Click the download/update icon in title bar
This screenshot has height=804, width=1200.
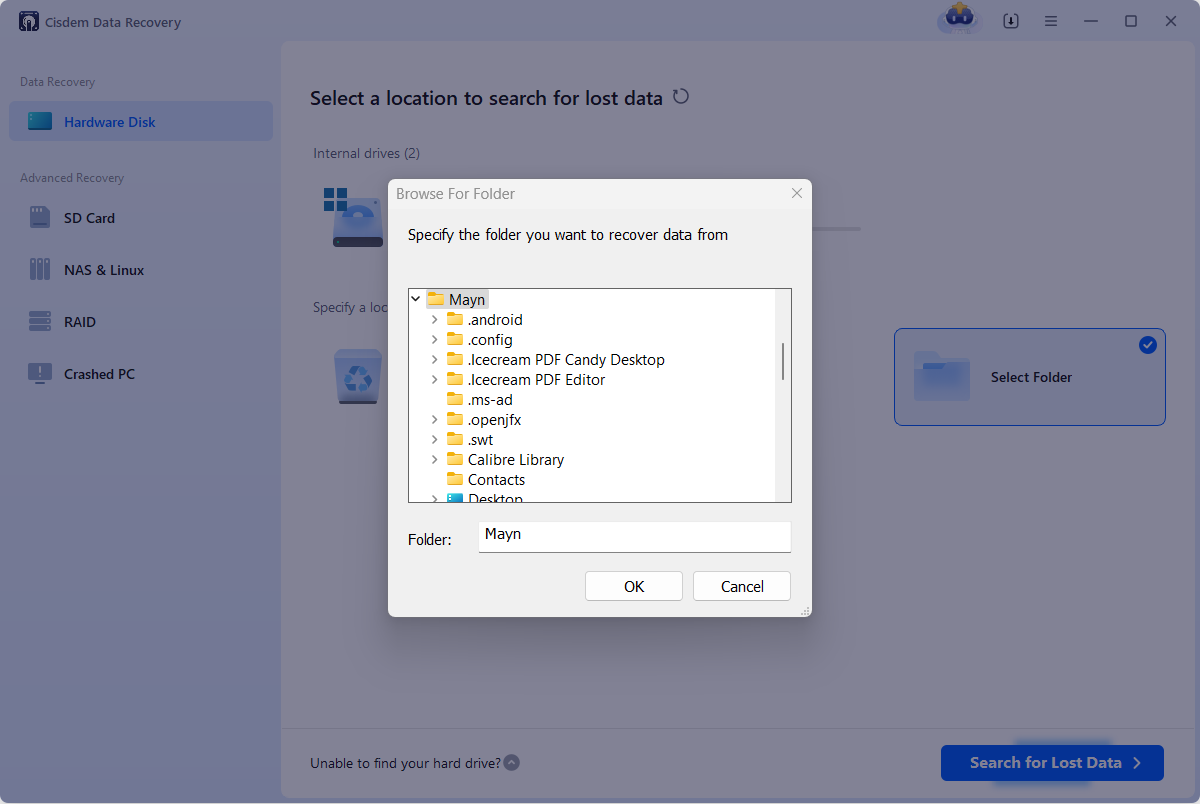click(x=1011, y=21)
